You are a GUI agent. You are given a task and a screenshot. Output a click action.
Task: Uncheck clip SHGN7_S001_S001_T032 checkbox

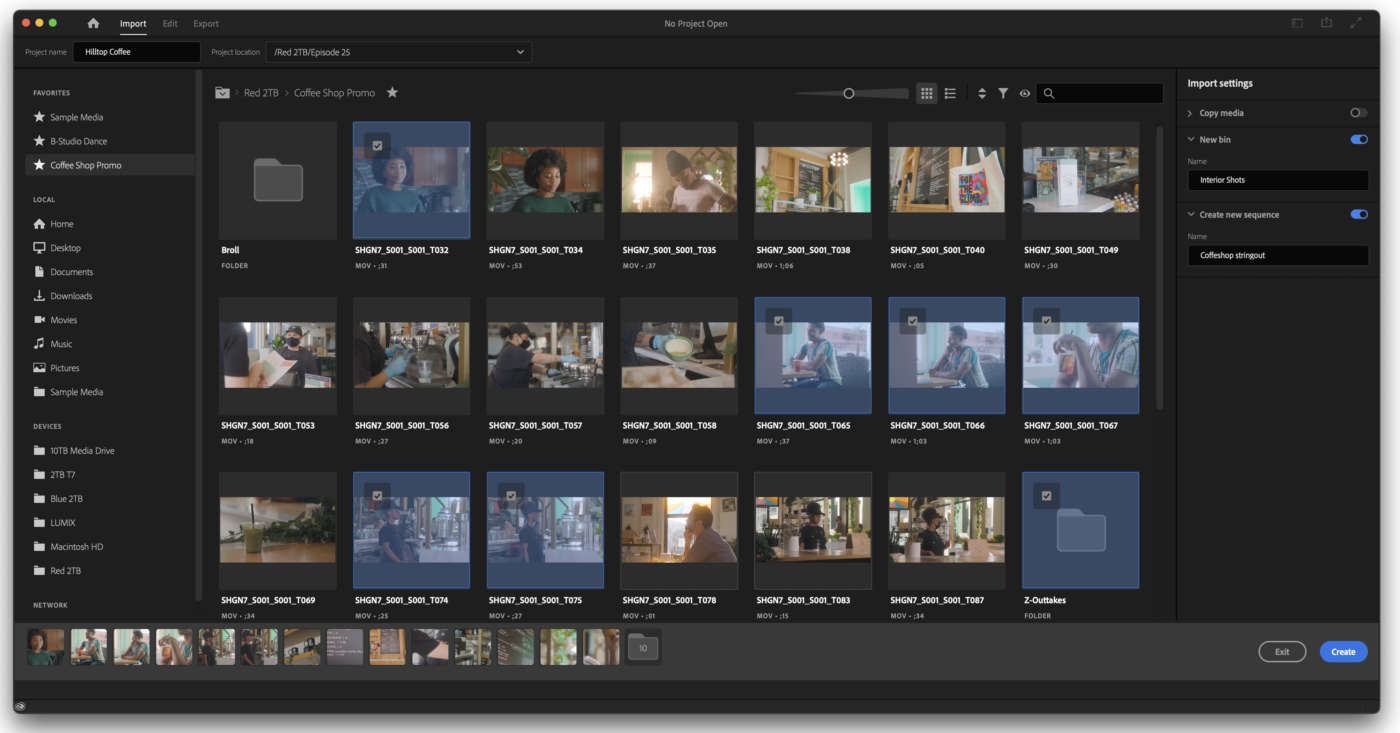377,146
